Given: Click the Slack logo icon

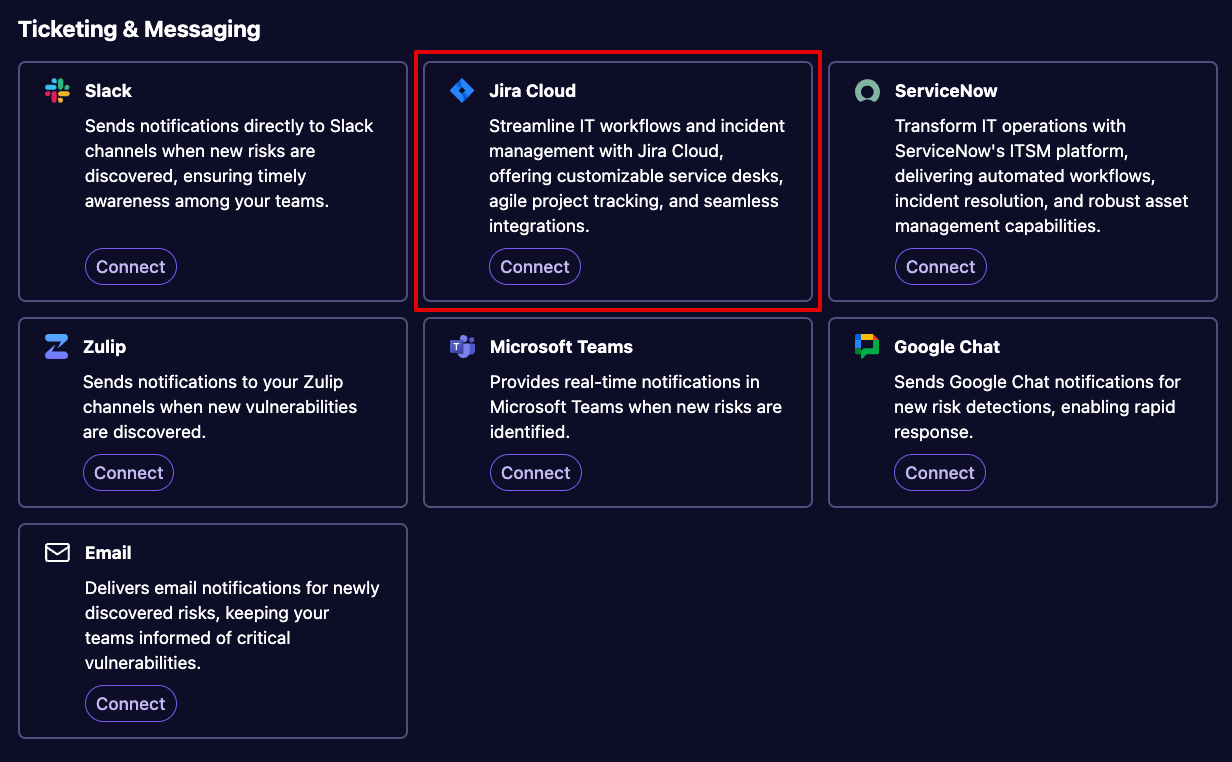Looking at the screenshot, I should pyautogui.click(x=57, y=91).
